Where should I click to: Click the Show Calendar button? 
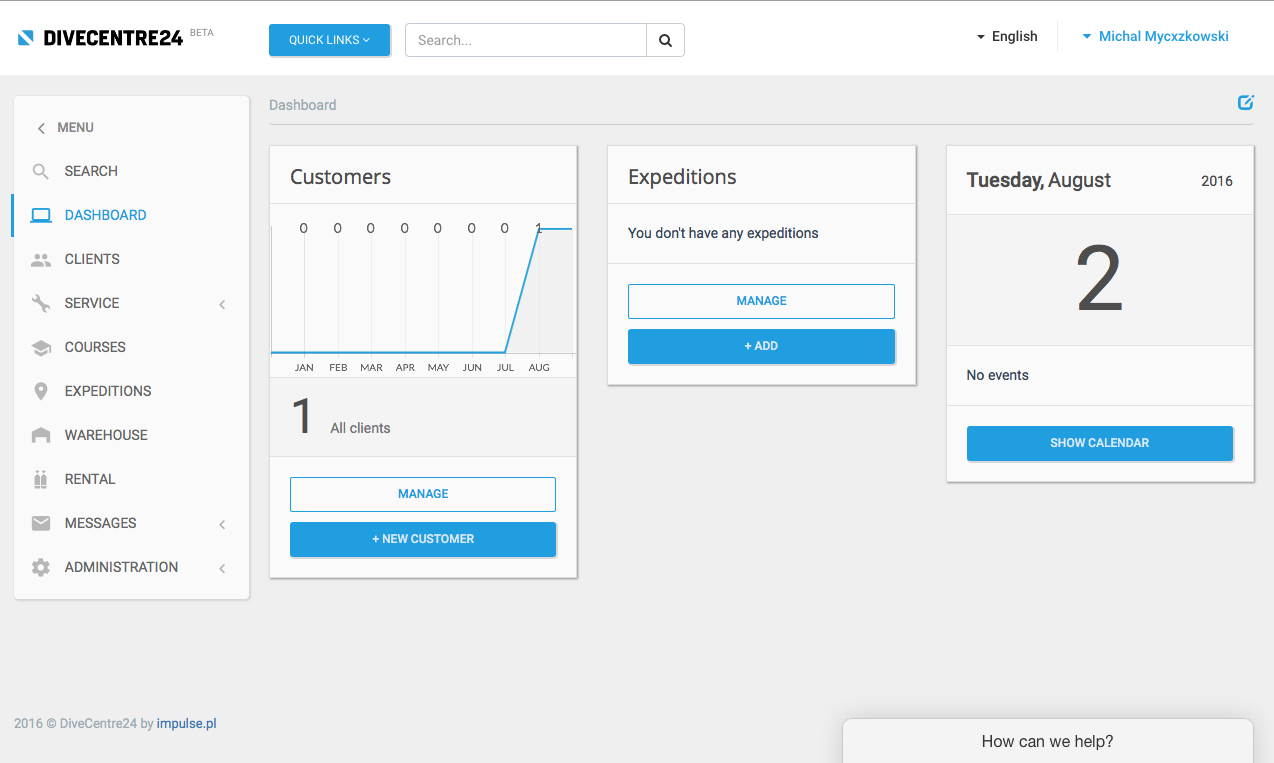point(1099,443)
